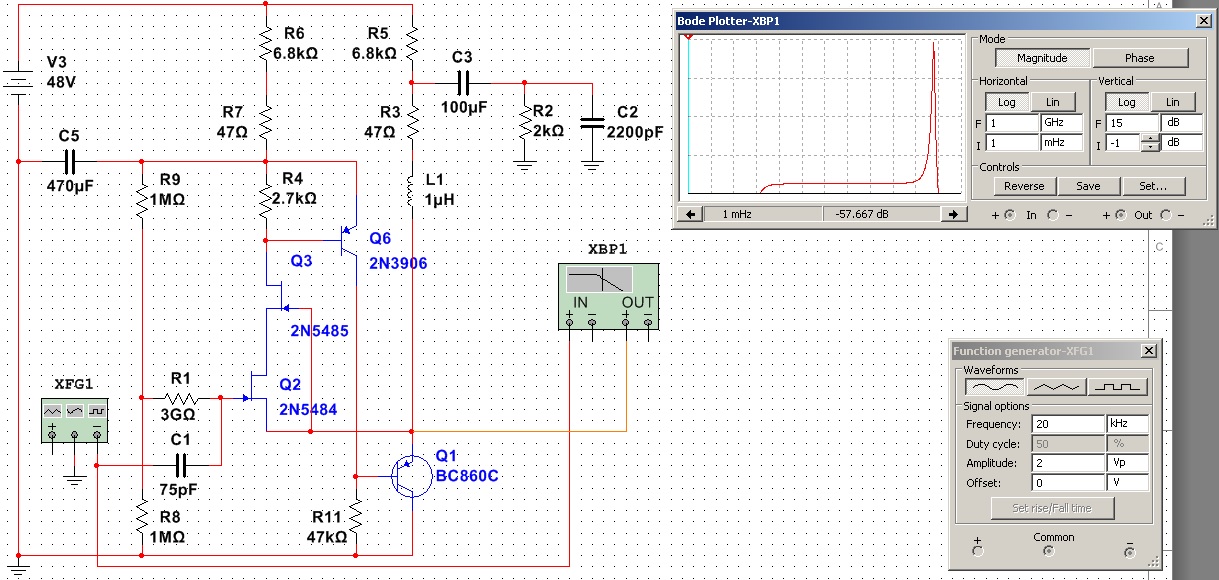Select the R5 6.8kΩ resistor symbol
The image size is (1219, 580).
point(411,44)
